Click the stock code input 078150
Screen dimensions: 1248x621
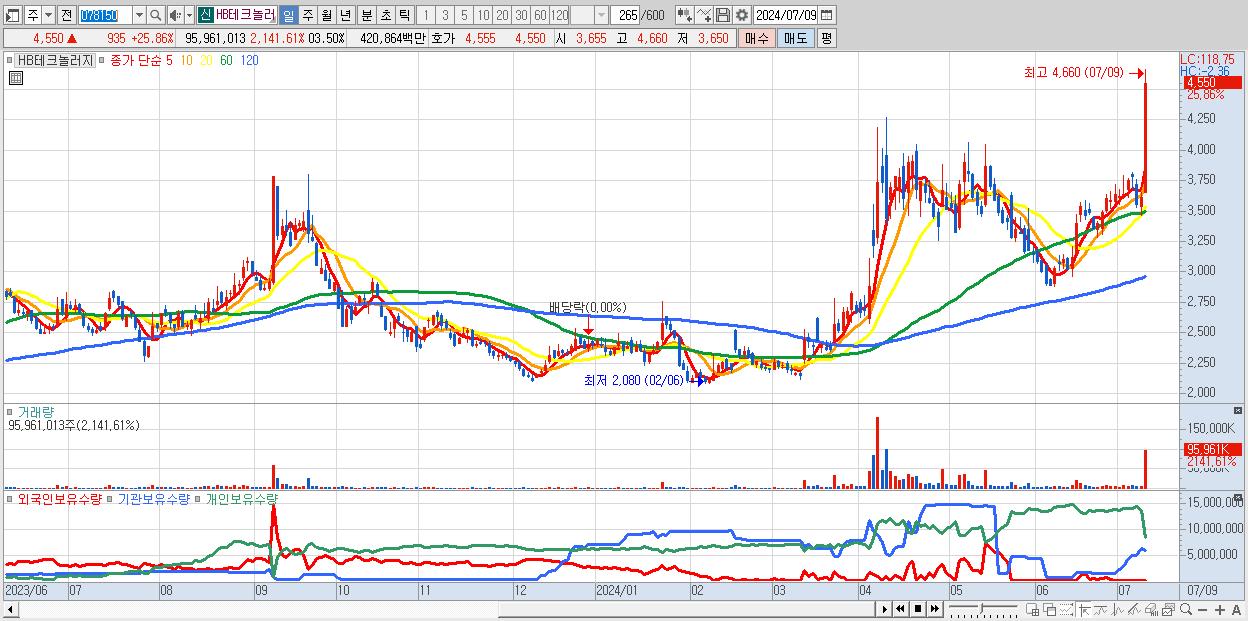[105, 15]
